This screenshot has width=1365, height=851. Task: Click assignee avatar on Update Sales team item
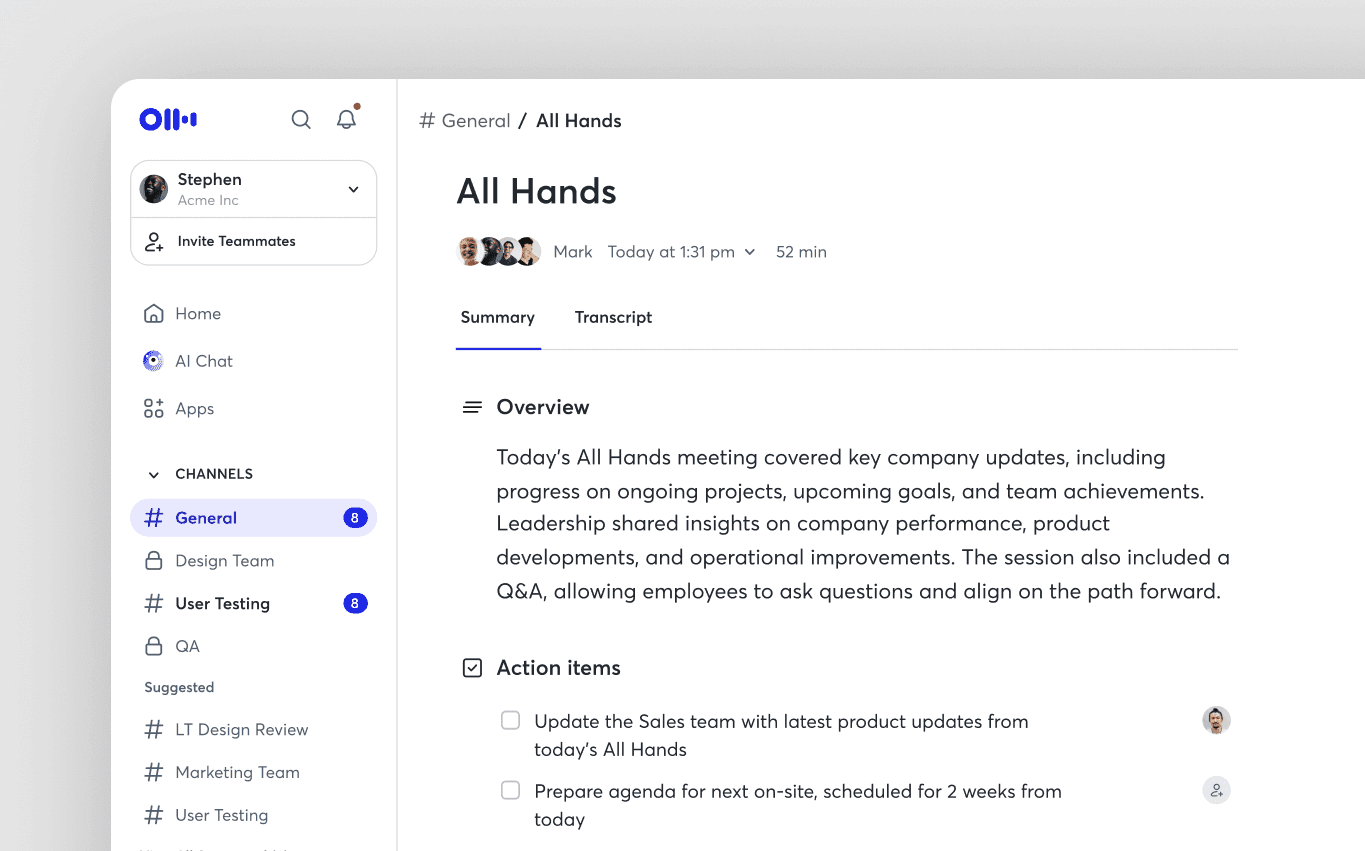point(1216,721)
